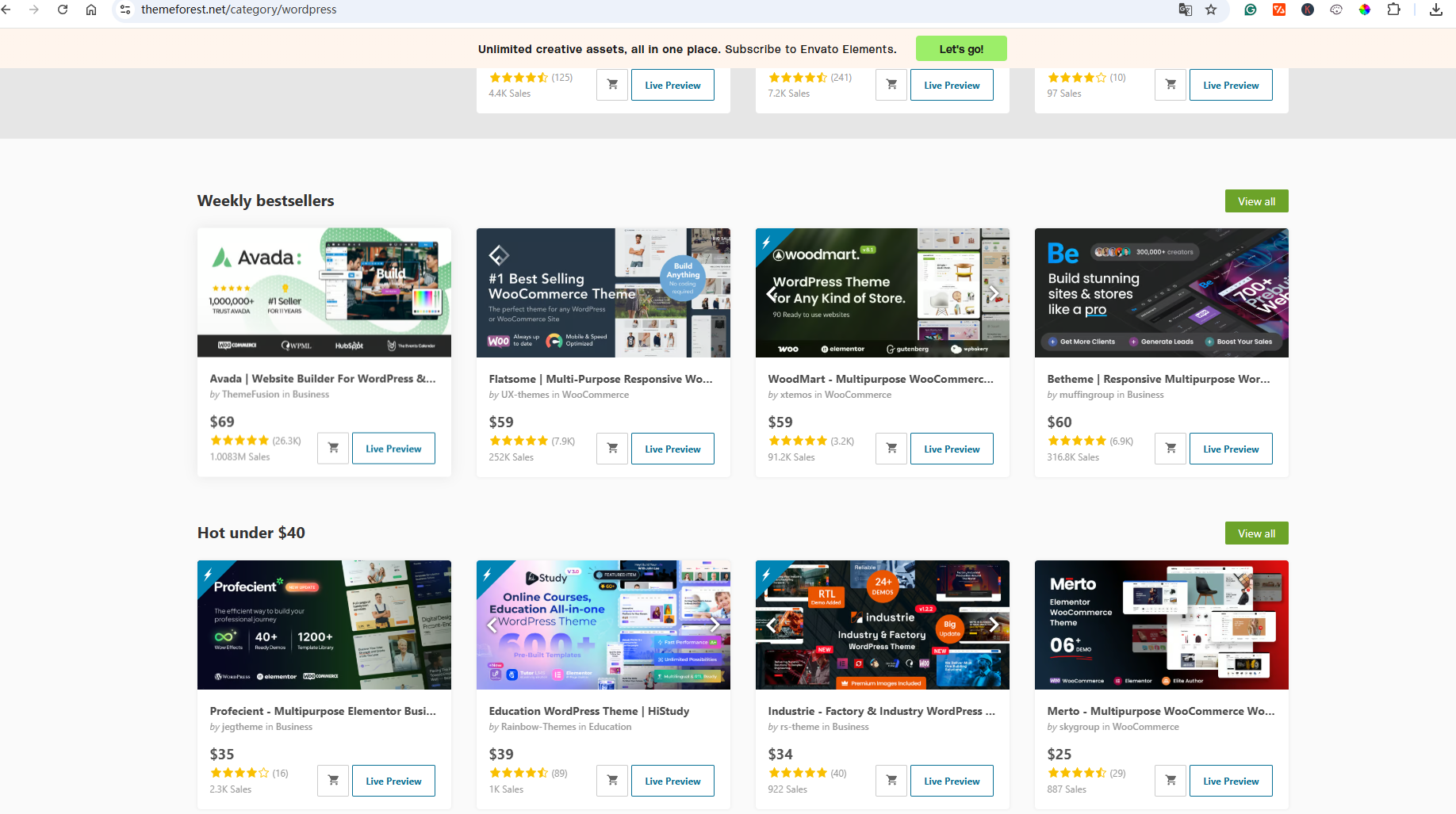This screenshot has width=1456, height=814.
Task: Show previous WoodMart preview image arrow
Action: pos(772,293)
